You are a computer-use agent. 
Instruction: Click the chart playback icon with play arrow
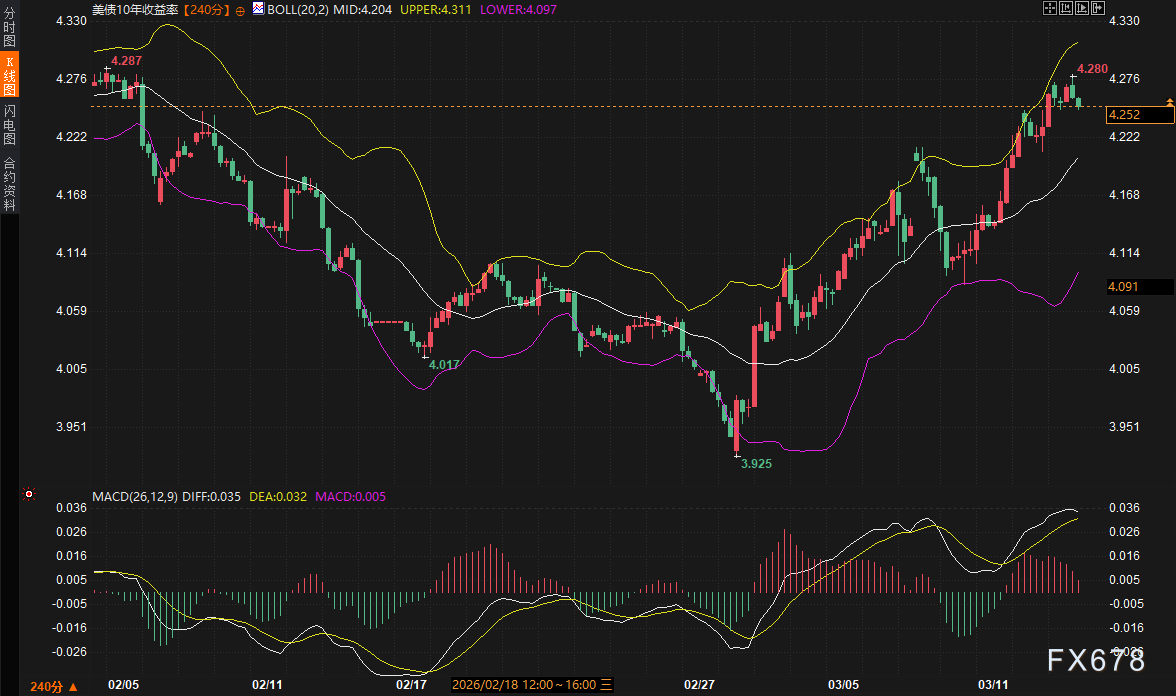coord(1082,8)
